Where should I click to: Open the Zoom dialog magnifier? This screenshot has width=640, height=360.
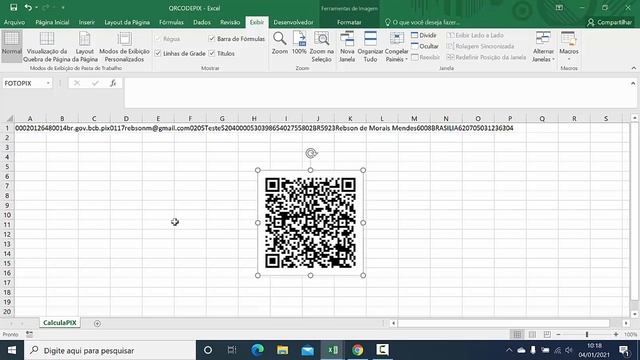tap(280, 43)
